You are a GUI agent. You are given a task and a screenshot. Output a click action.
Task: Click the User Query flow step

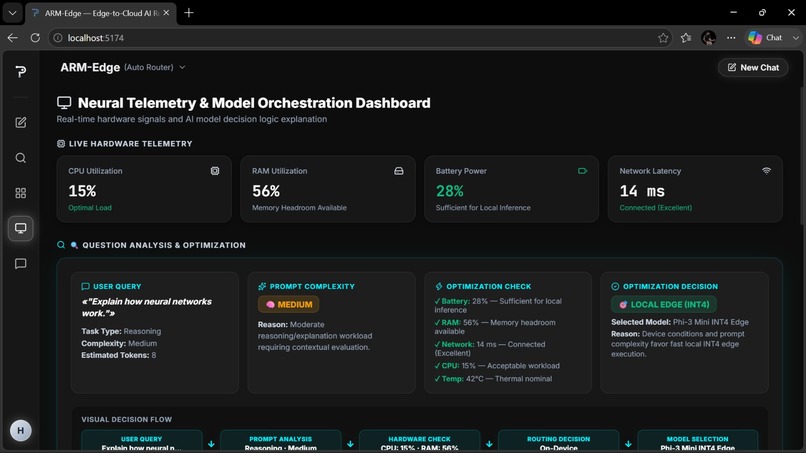141,442
